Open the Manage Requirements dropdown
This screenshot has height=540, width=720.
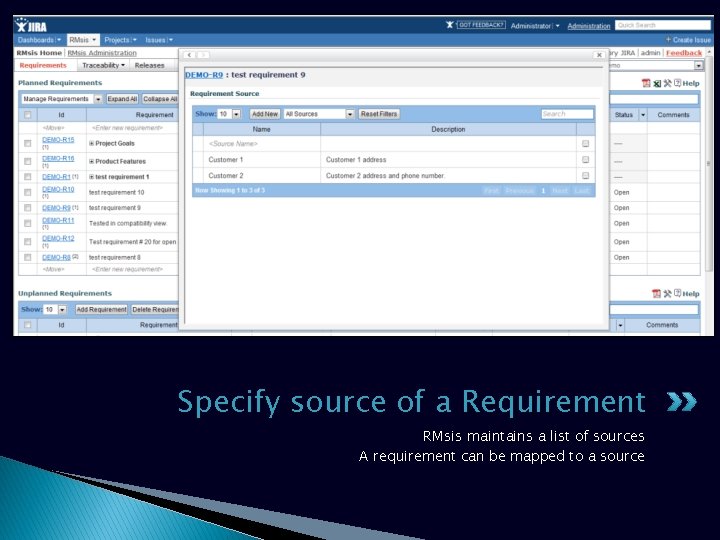click(62, 99)
